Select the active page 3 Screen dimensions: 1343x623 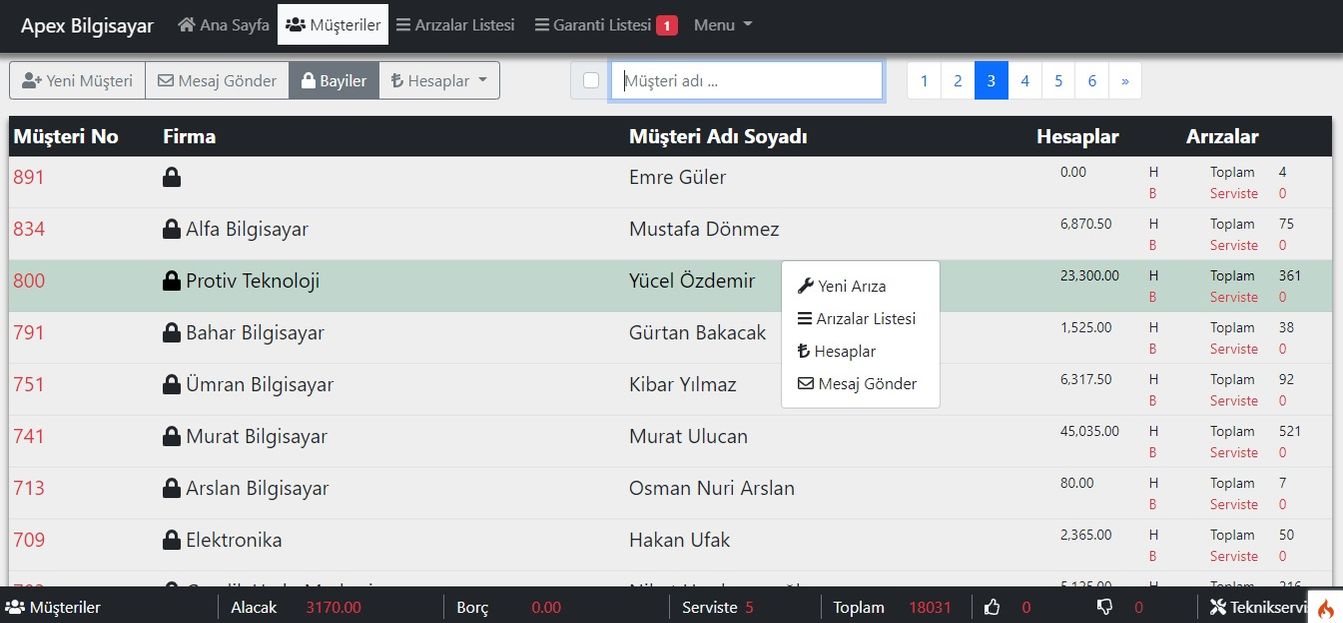991,81
